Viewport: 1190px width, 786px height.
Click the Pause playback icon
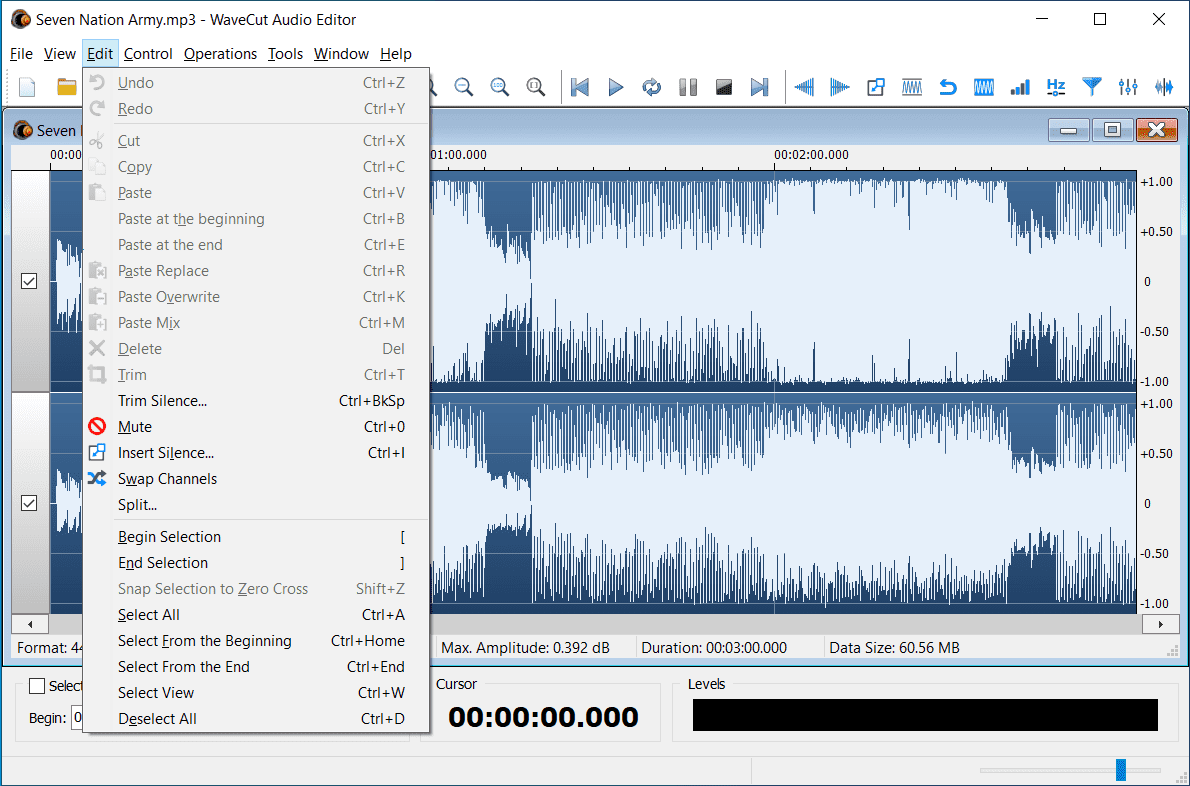(x=688, y=88)
